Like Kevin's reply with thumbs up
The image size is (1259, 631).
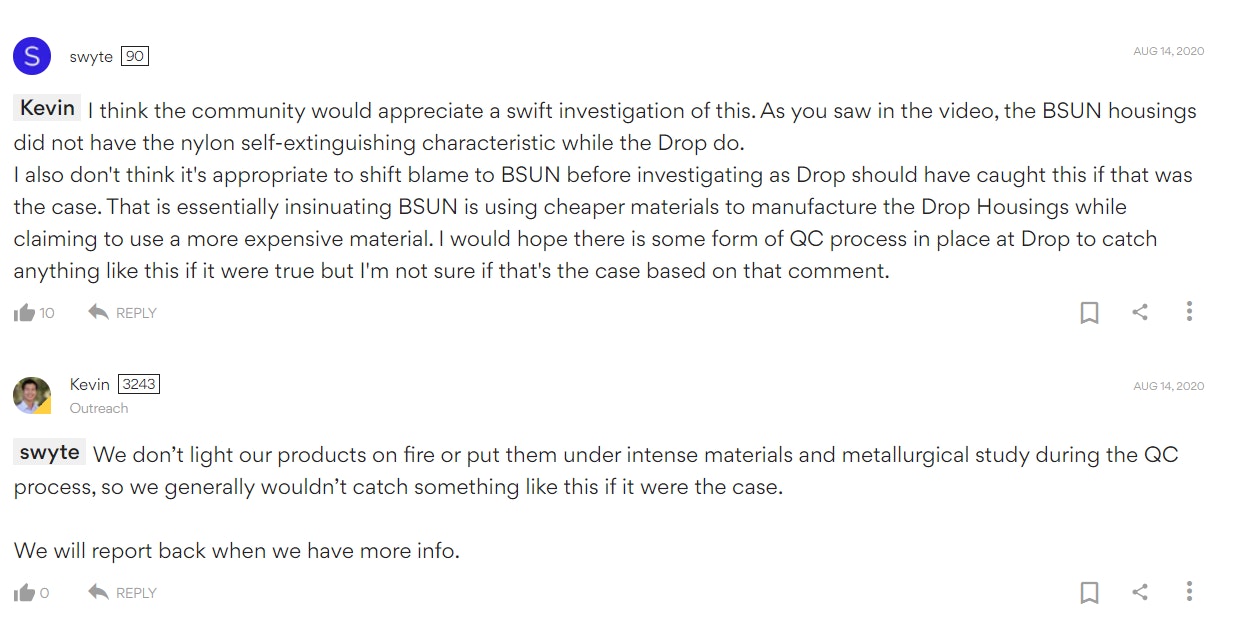pos(24,593)
